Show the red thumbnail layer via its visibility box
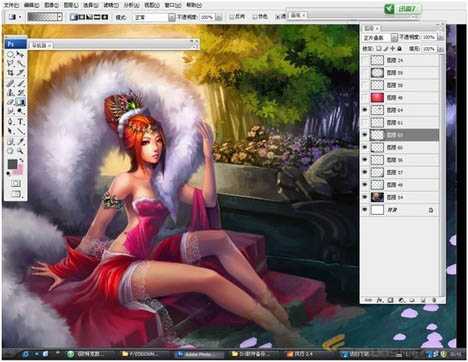Image resolution: width=468 pixels, height=362 pixels. (x=365, y=98)
